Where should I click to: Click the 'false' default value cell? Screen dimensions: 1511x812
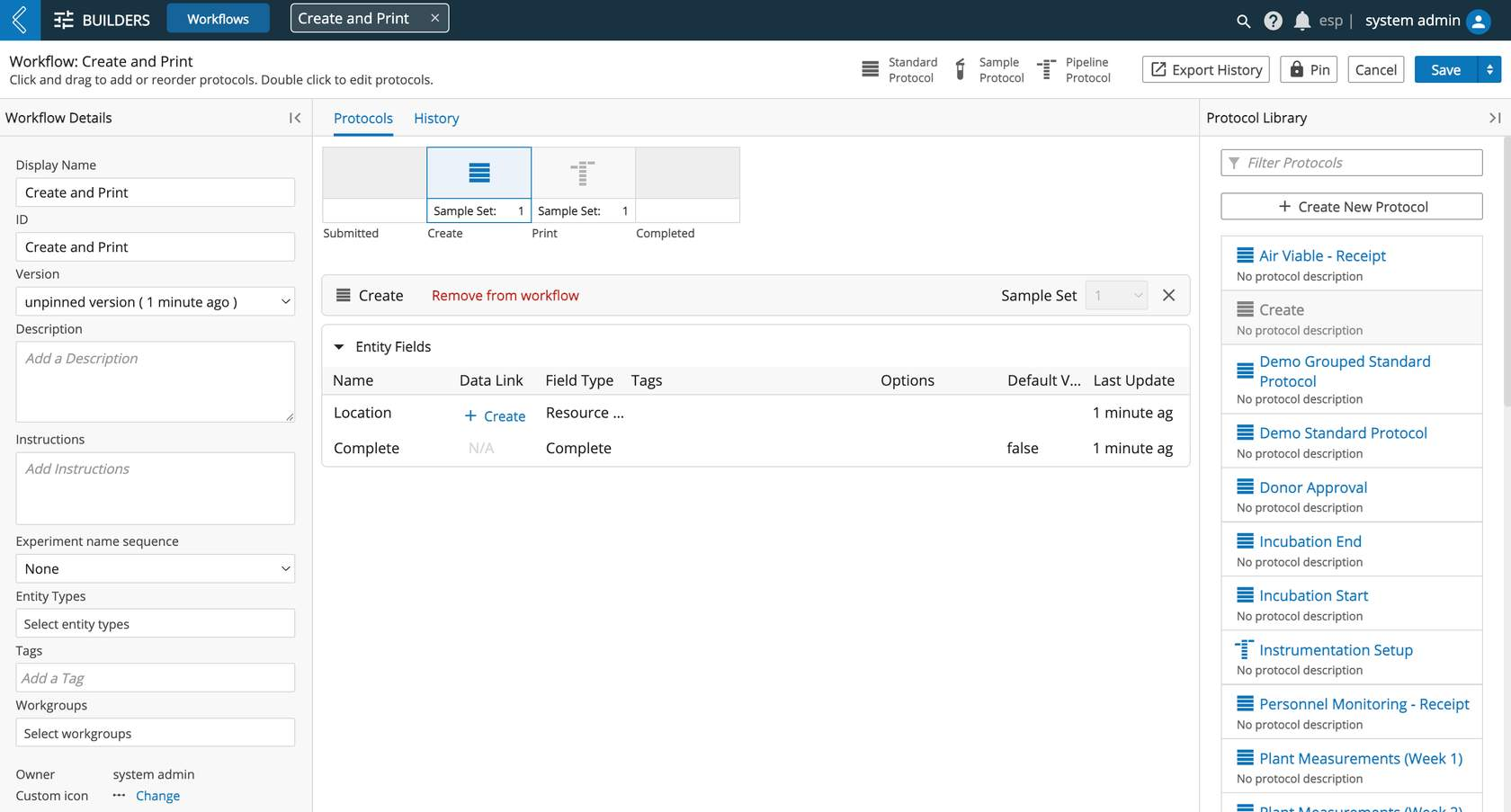1023,448
